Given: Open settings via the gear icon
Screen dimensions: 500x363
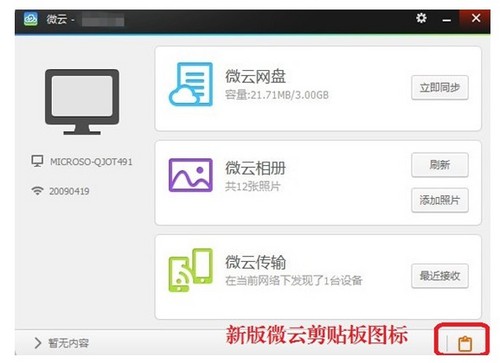Looking at the screenshot, I should [421, 18].
